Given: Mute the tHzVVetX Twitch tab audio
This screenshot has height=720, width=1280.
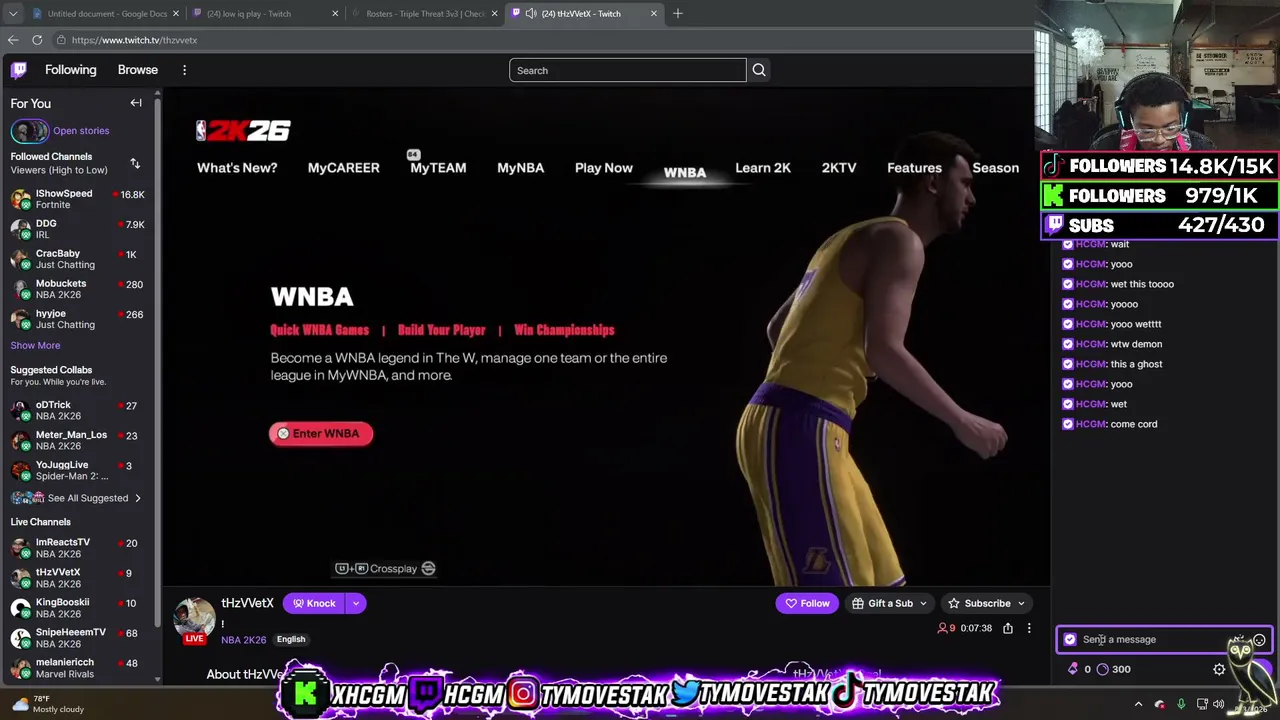Looking at the screenshot, I should 531,13.
